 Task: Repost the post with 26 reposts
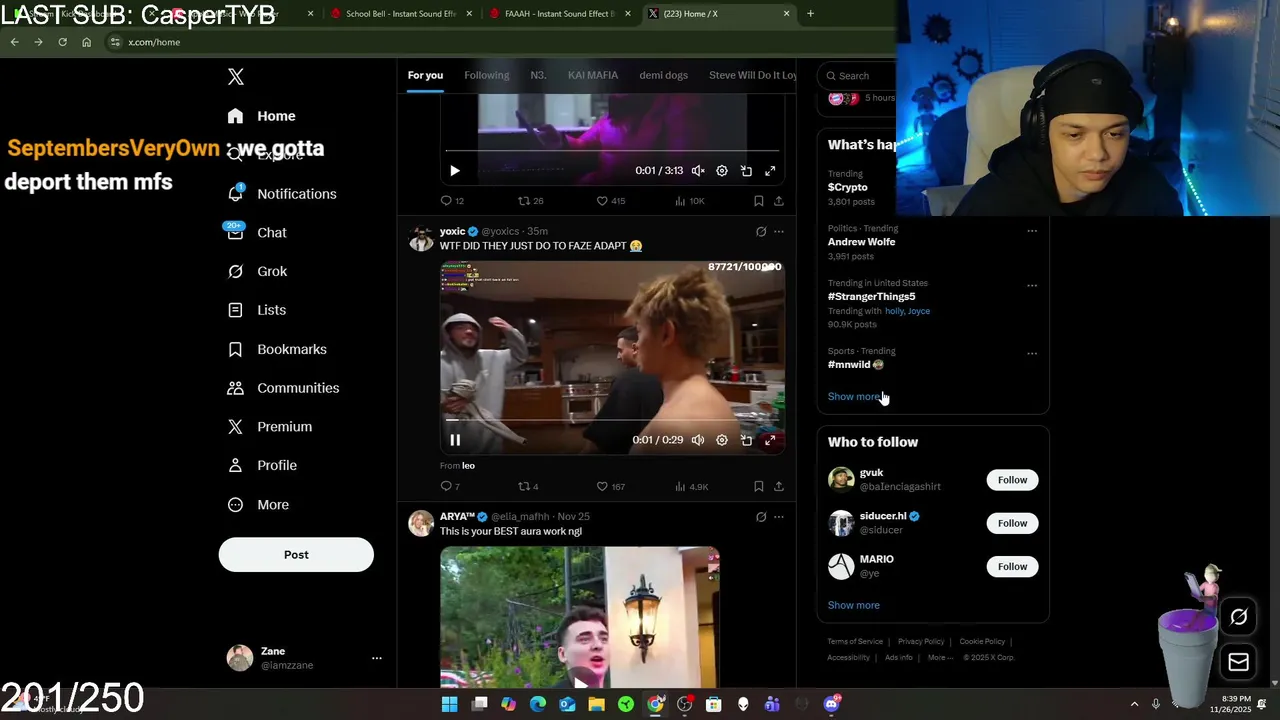point(530,201)
